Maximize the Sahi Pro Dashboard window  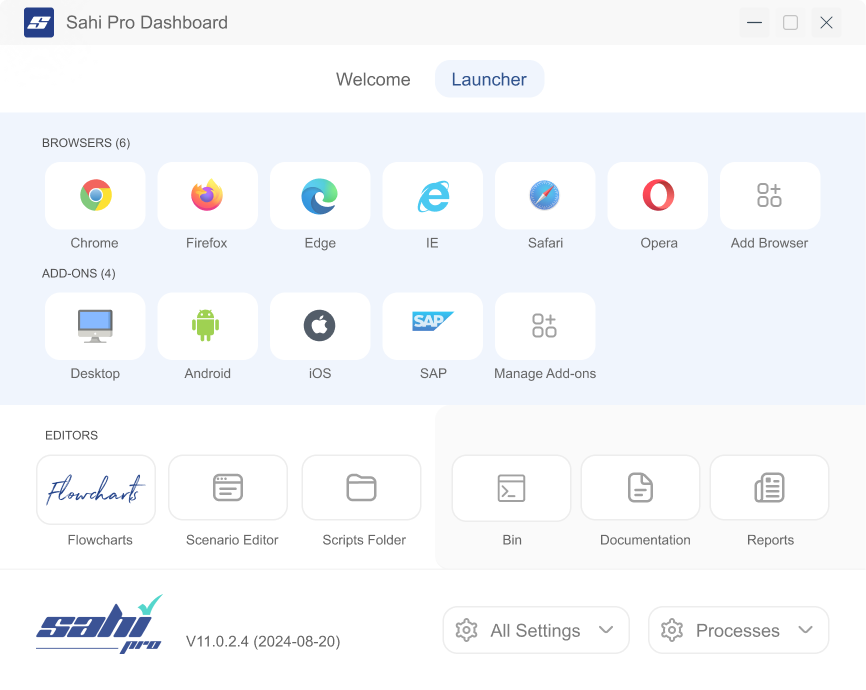pos(790,23)
